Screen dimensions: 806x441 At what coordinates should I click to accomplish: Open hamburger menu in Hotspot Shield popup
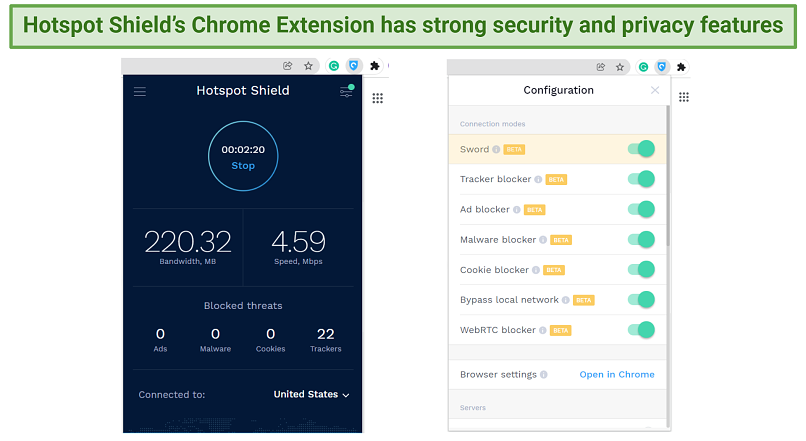click(x=140, y=91)
